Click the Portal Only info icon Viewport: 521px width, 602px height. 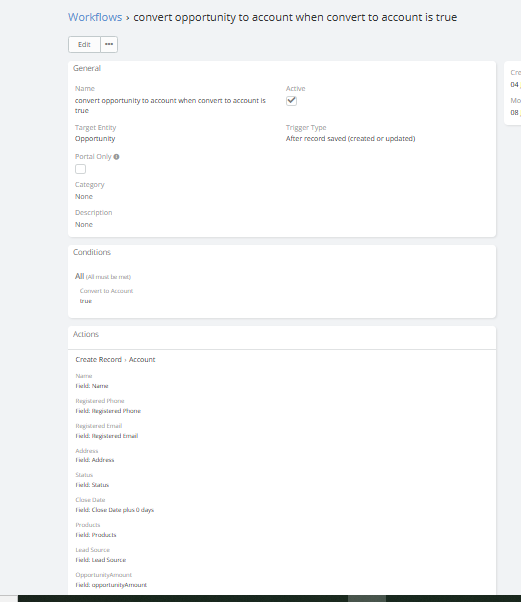point(116,157)
